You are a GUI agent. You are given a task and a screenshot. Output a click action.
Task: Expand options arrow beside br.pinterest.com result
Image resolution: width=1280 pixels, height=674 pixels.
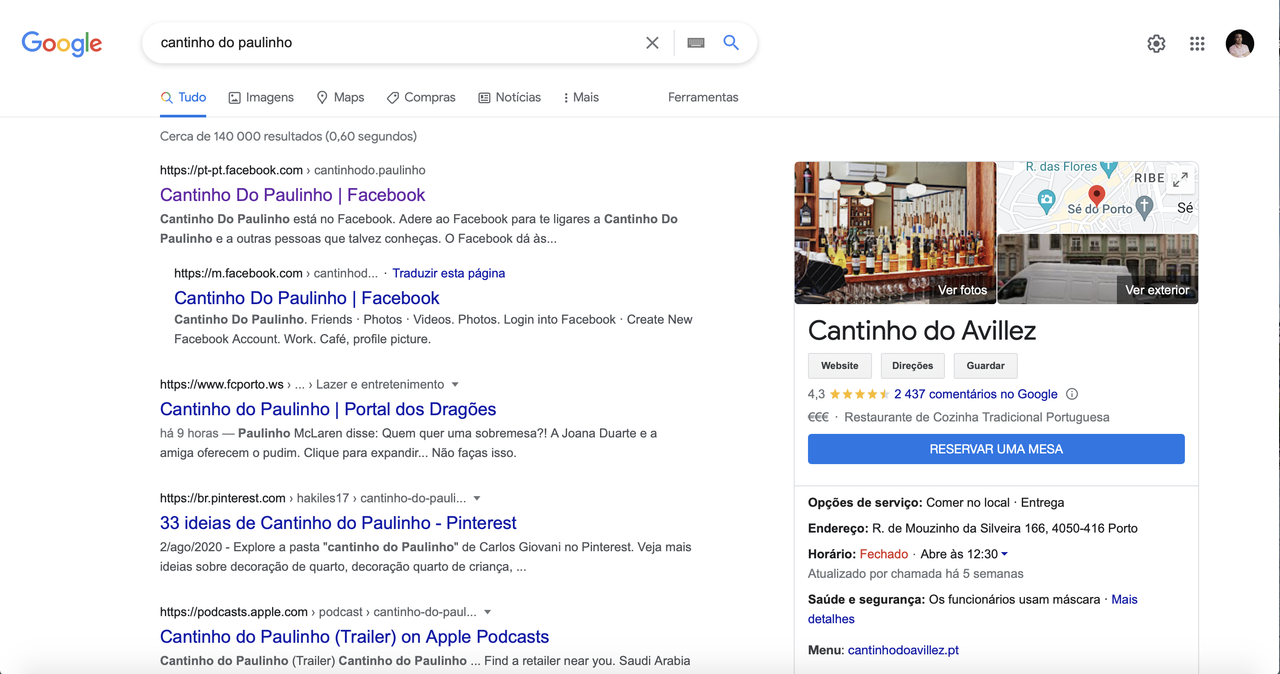click(x=477, y=498)
